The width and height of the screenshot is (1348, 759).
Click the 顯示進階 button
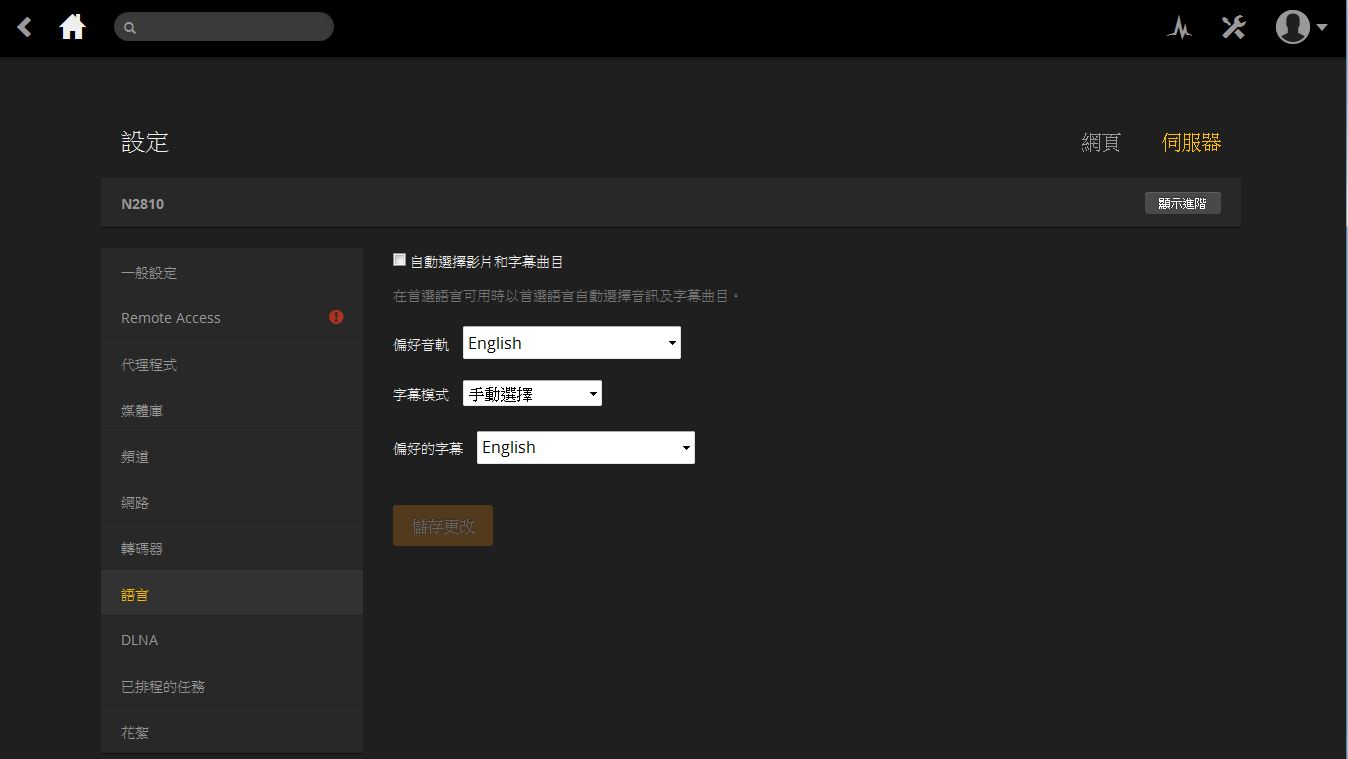[1182, 203]
